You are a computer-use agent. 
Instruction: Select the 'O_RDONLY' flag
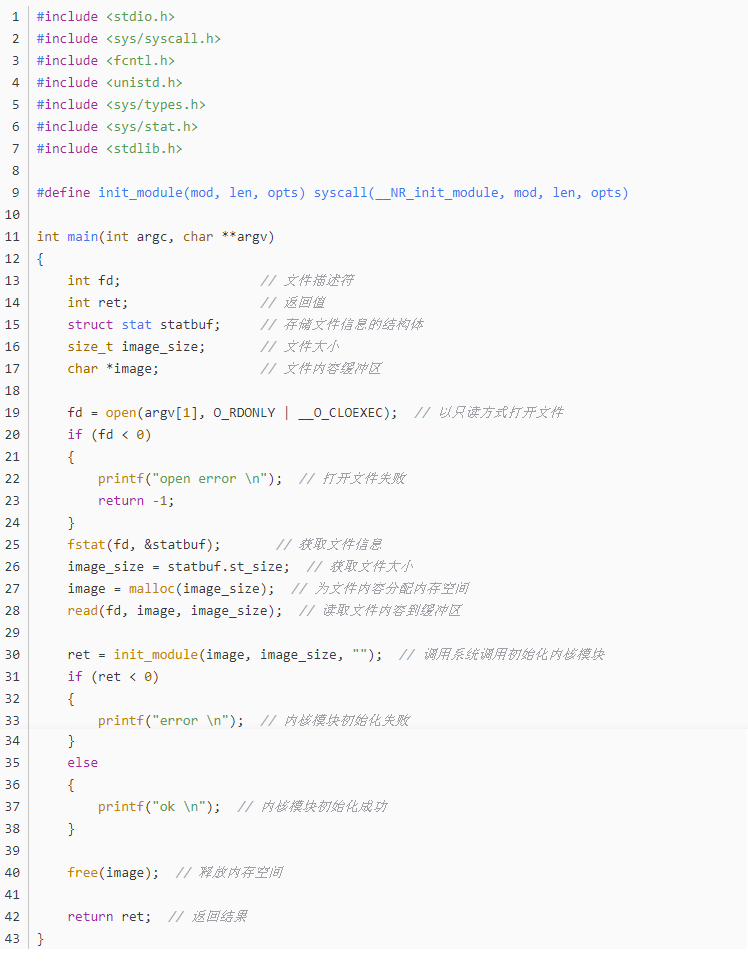point(244,413)
